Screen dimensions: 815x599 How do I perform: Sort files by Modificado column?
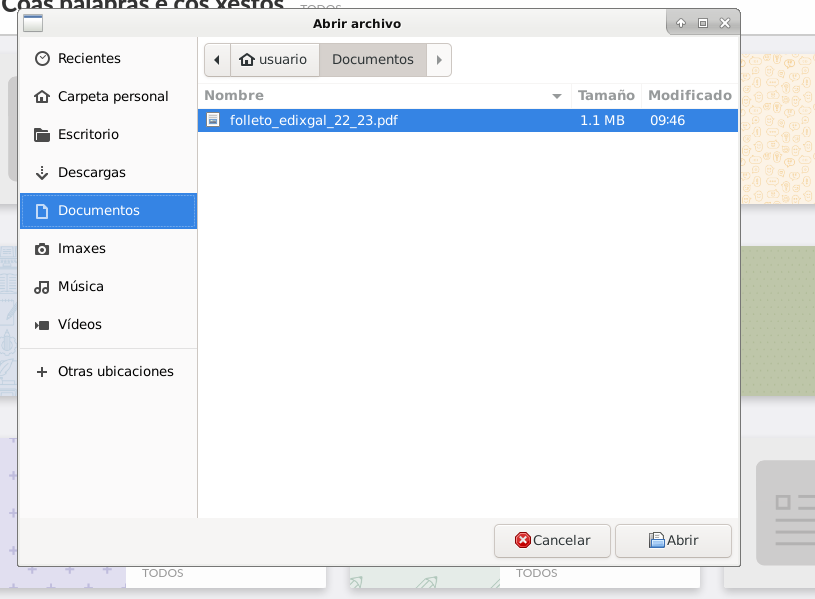(x=689, y=95)
